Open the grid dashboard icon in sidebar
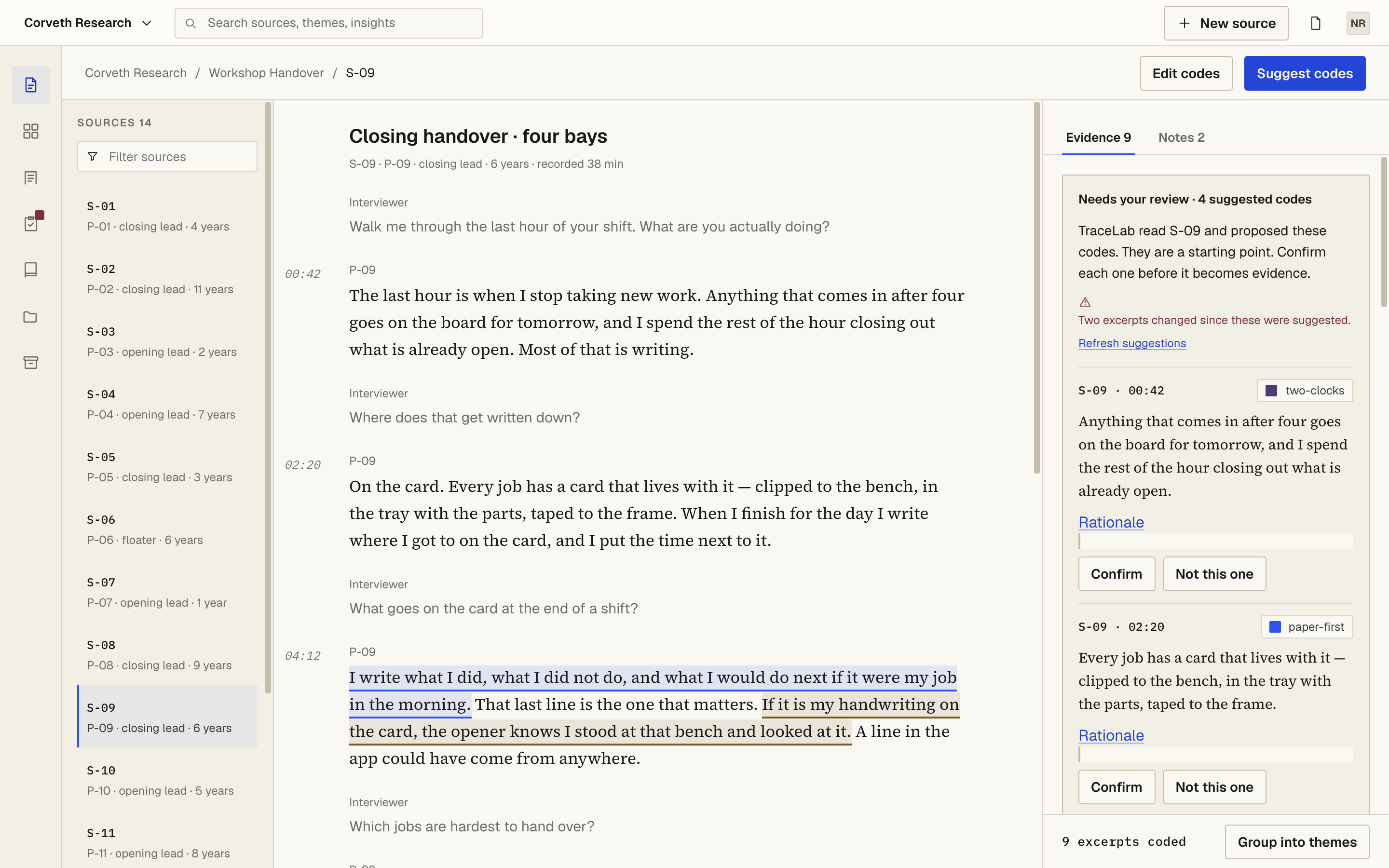 [31, 132]
